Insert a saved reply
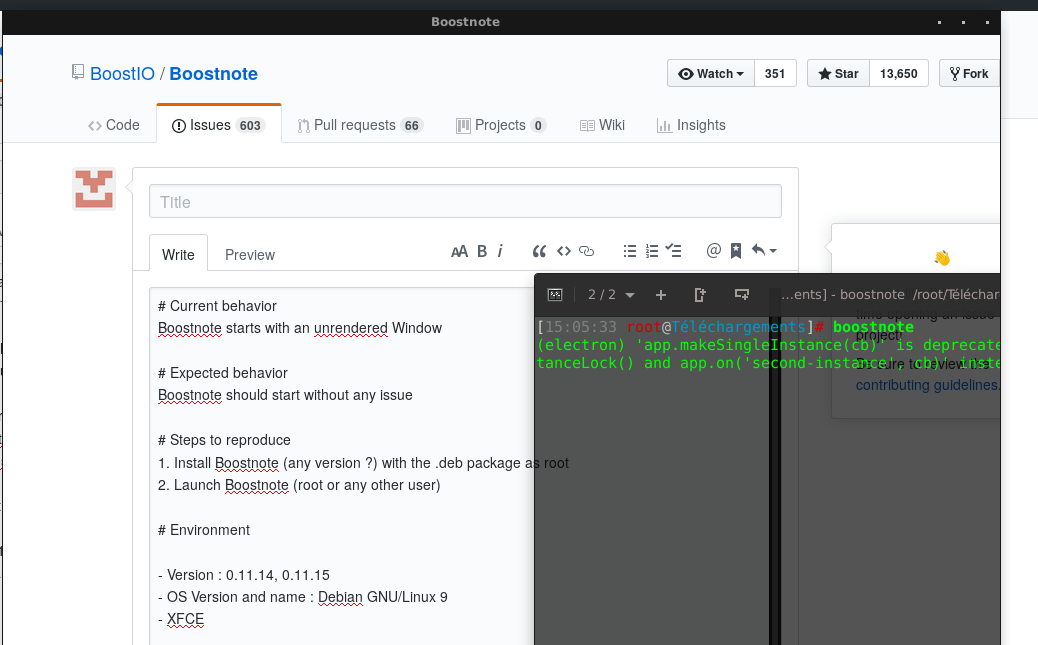 pos(736,251)
